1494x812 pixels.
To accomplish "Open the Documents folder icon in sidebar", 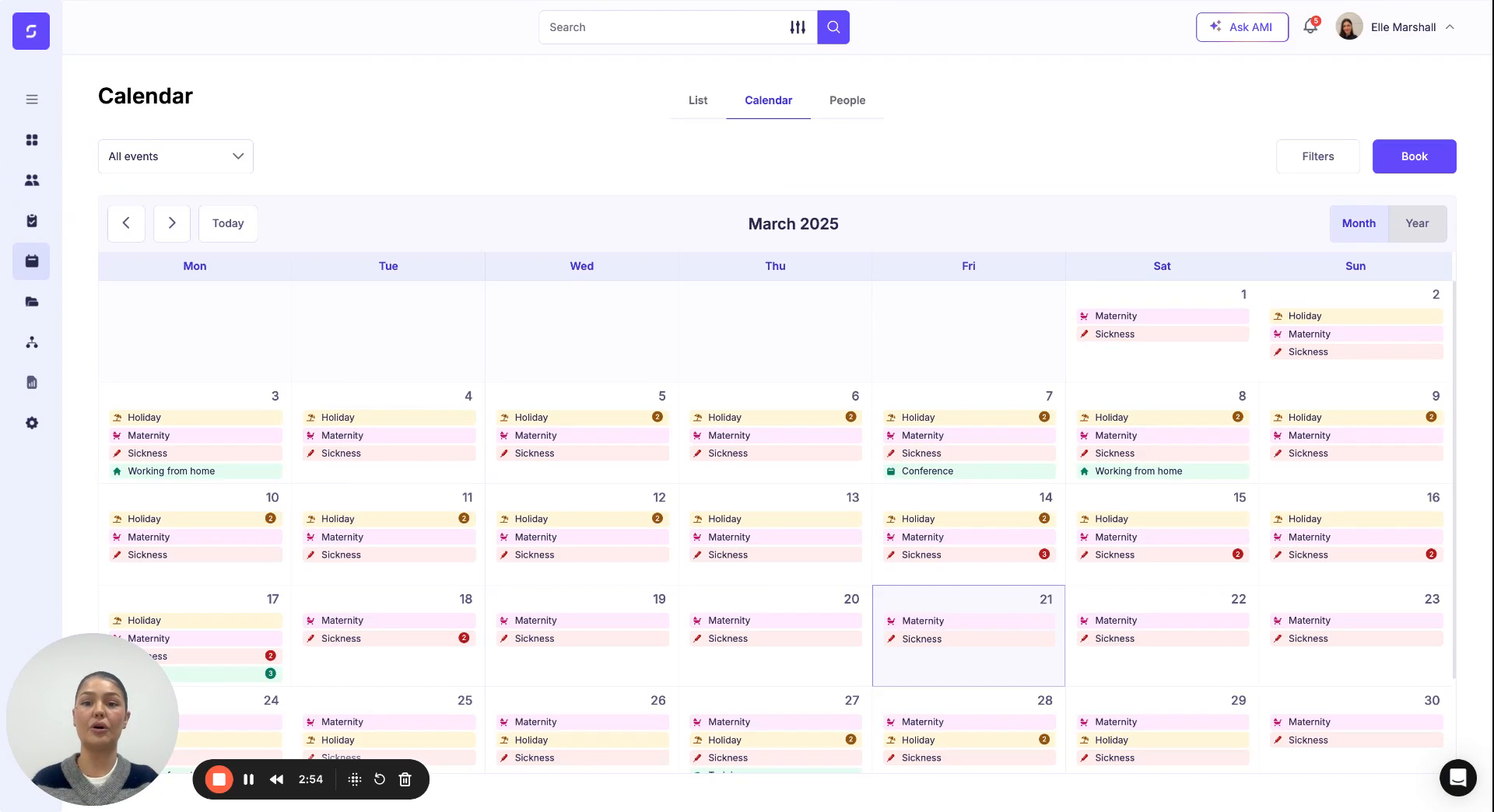I will [x=31, y=302].
